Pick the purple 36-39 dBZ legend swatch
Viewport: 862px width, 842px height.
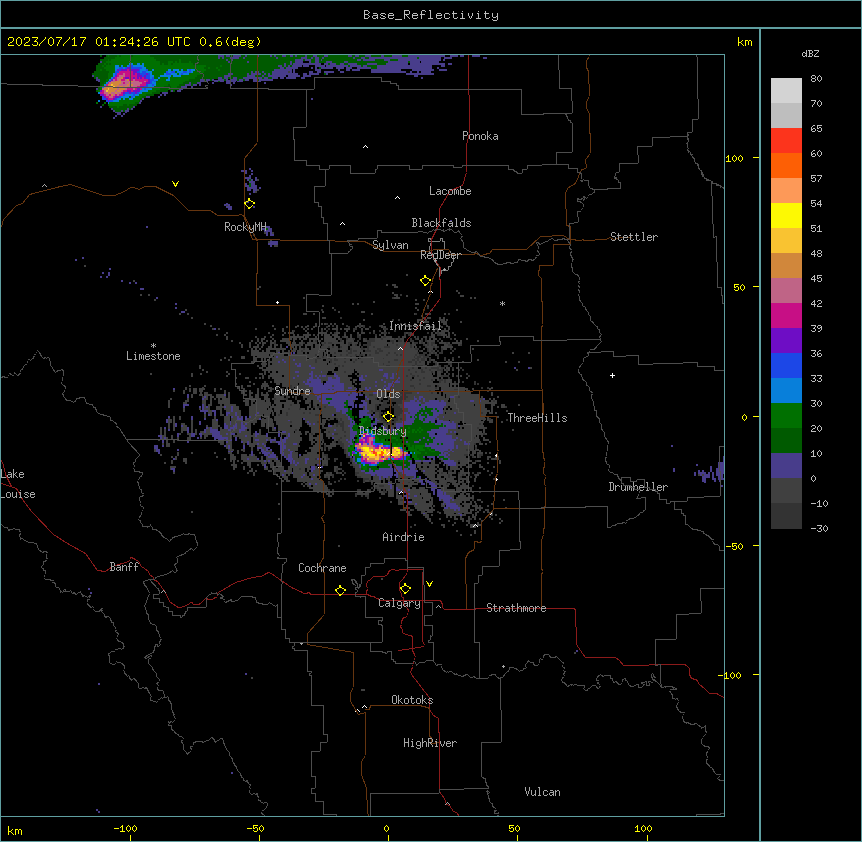click(x=786, y=341)
